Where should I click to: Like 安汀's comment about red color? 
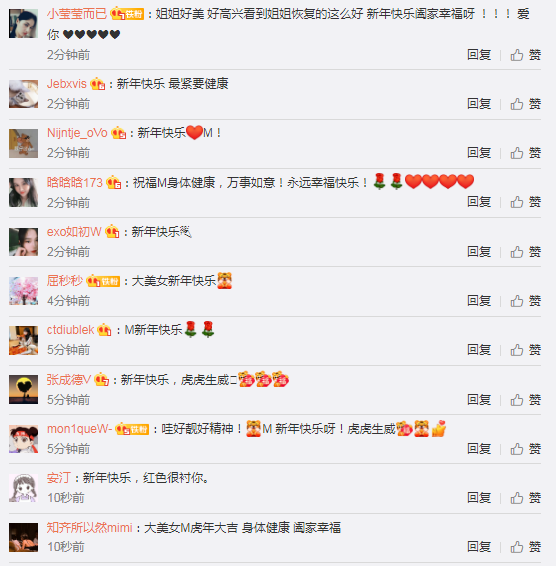pyautogui.click(x=525, y=498)
